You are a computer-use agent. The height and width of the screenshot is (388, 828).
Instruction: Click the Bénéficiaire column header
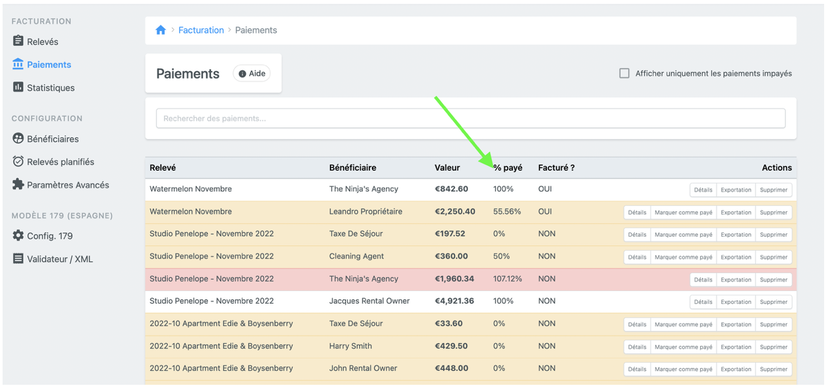point(353,168)
